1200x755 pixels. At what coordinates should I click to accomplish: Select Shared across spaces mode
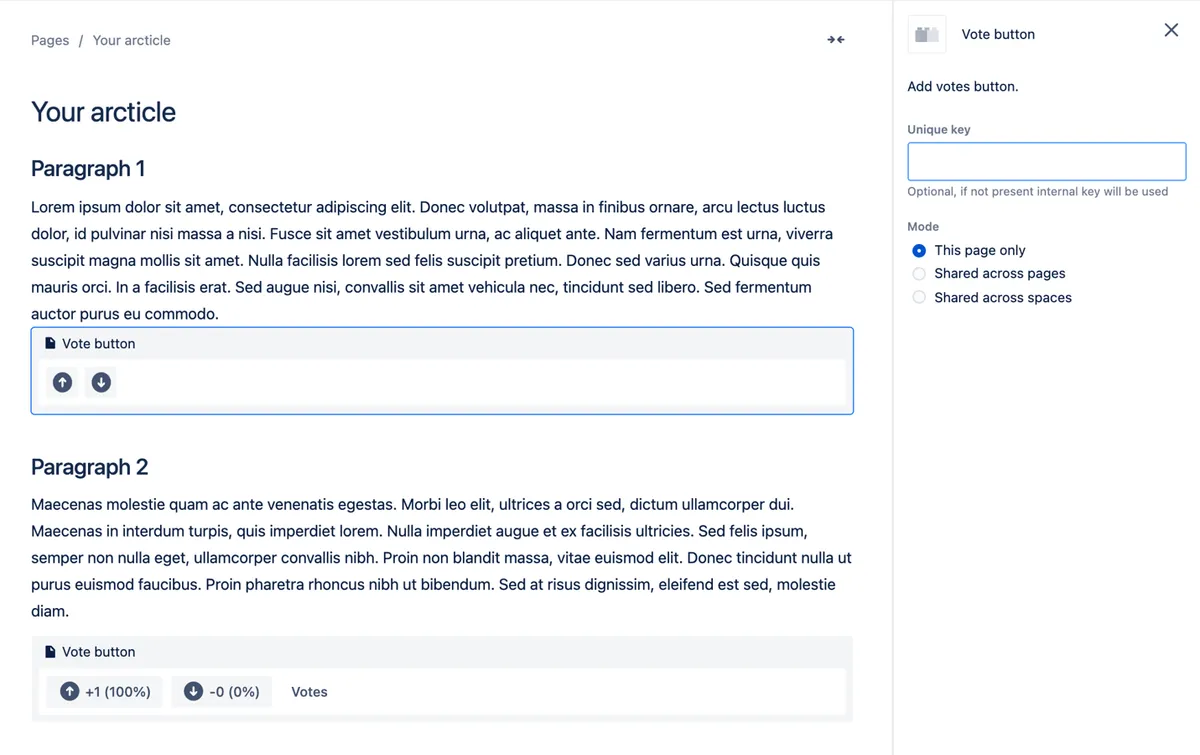coord(919,297)
